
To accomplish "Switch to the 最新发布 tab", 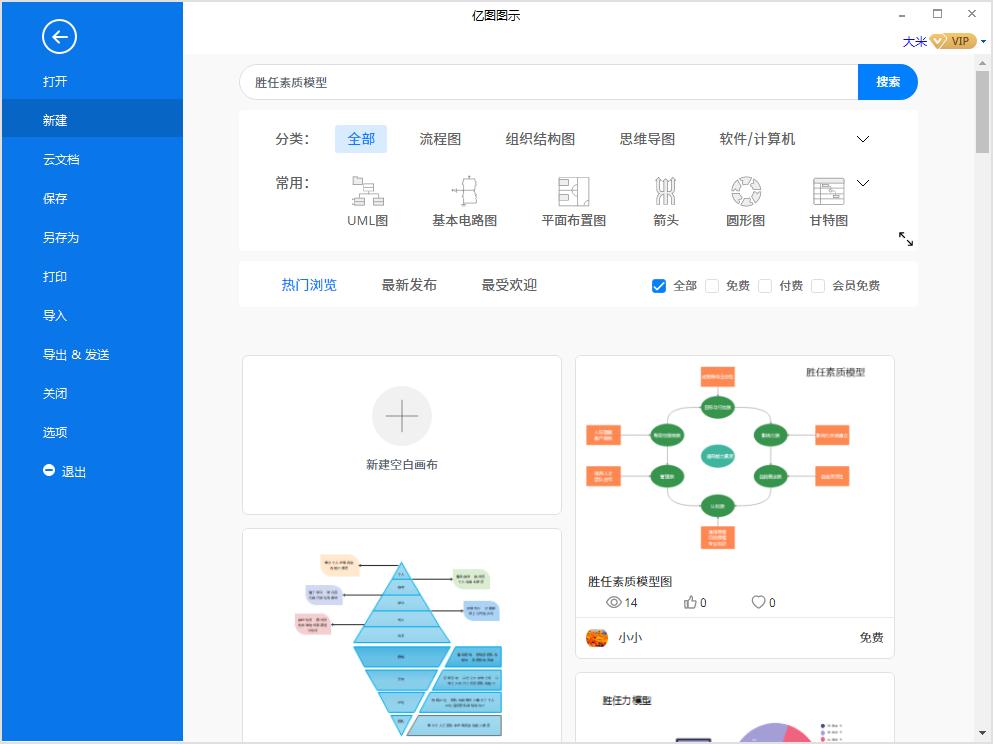I will tap(408, 284).
